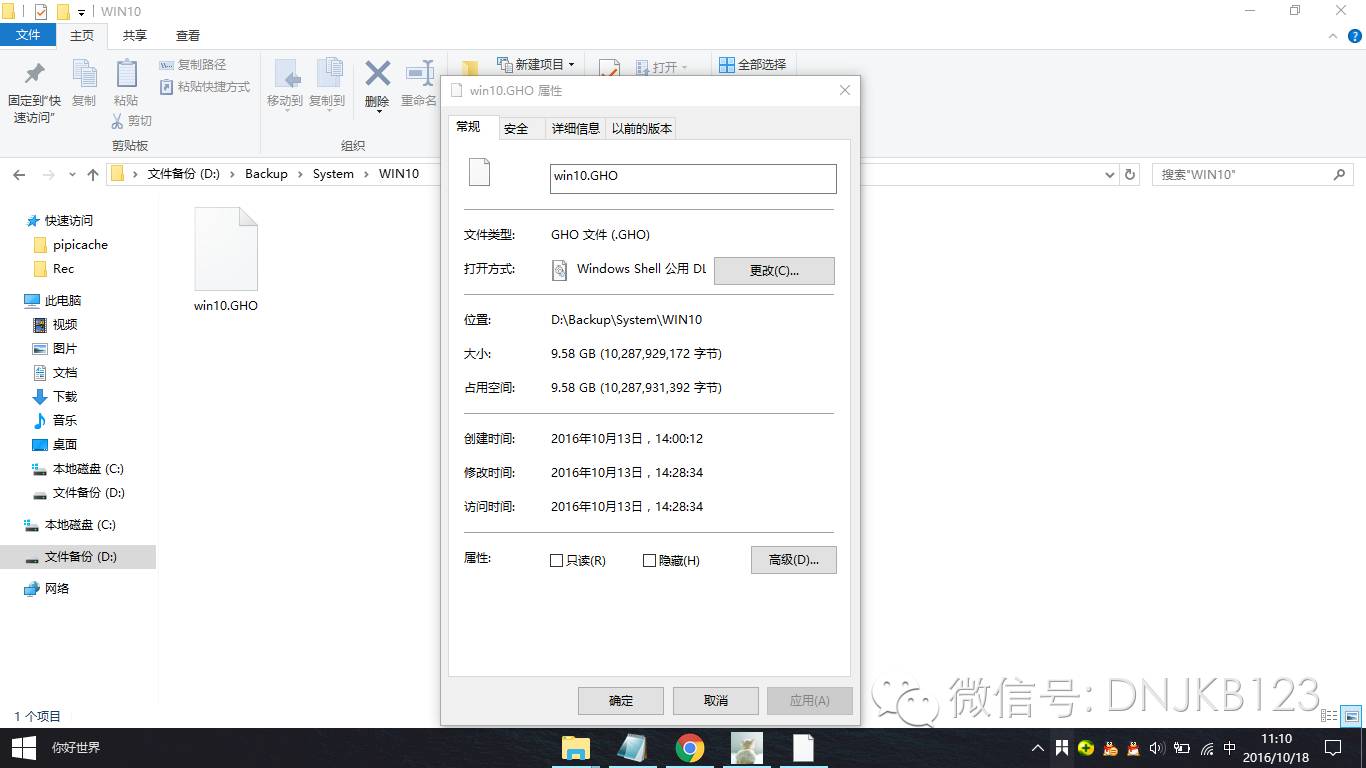Click Paste shortcut (粘贴快捷方式) in ribbon
The height and width of the screenshot is (768, 1366).
coord(205,87)
